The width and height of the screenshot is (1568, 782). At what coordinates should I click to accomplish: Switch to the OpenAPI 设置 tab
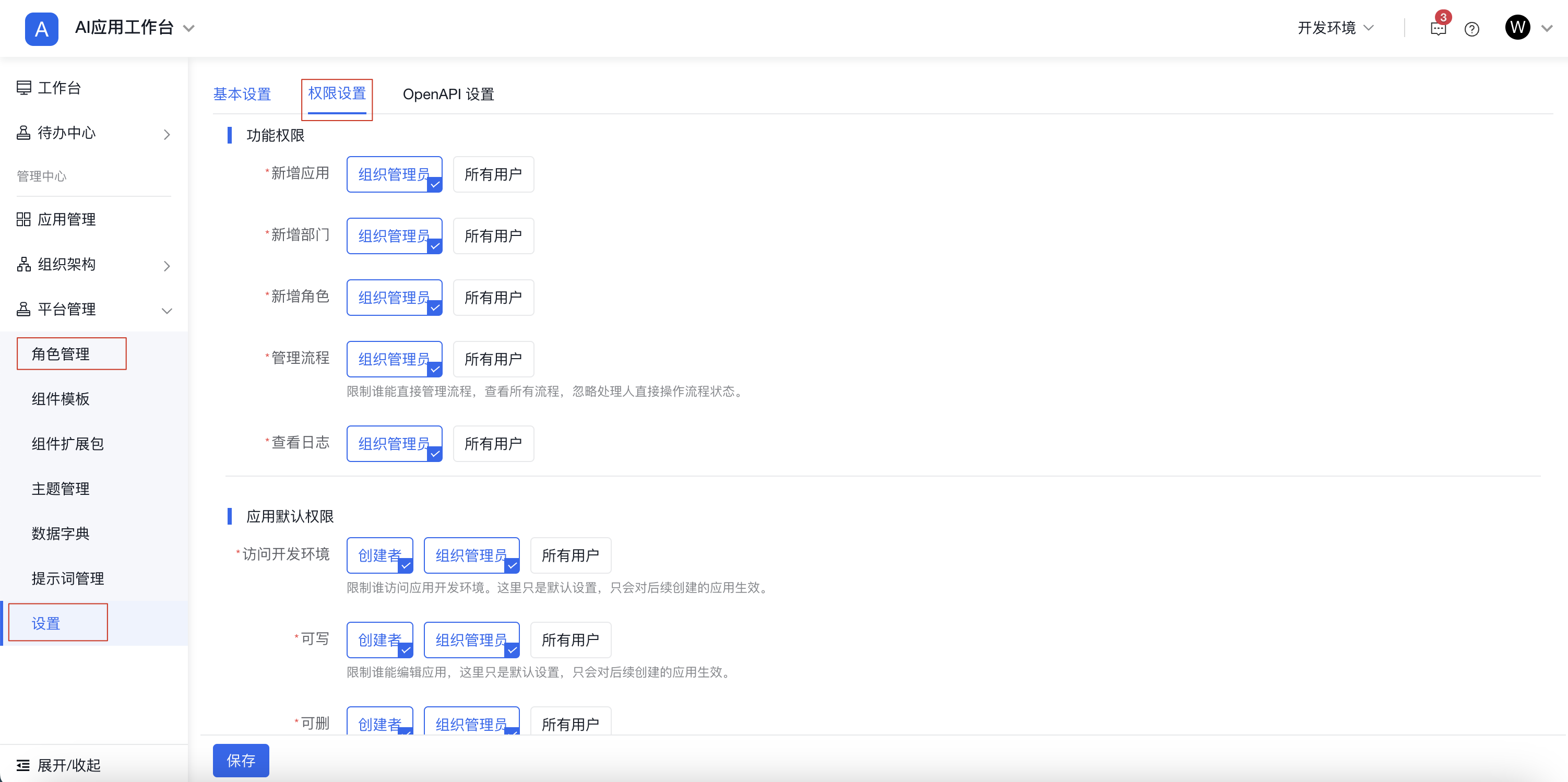[x=448, y=94]
